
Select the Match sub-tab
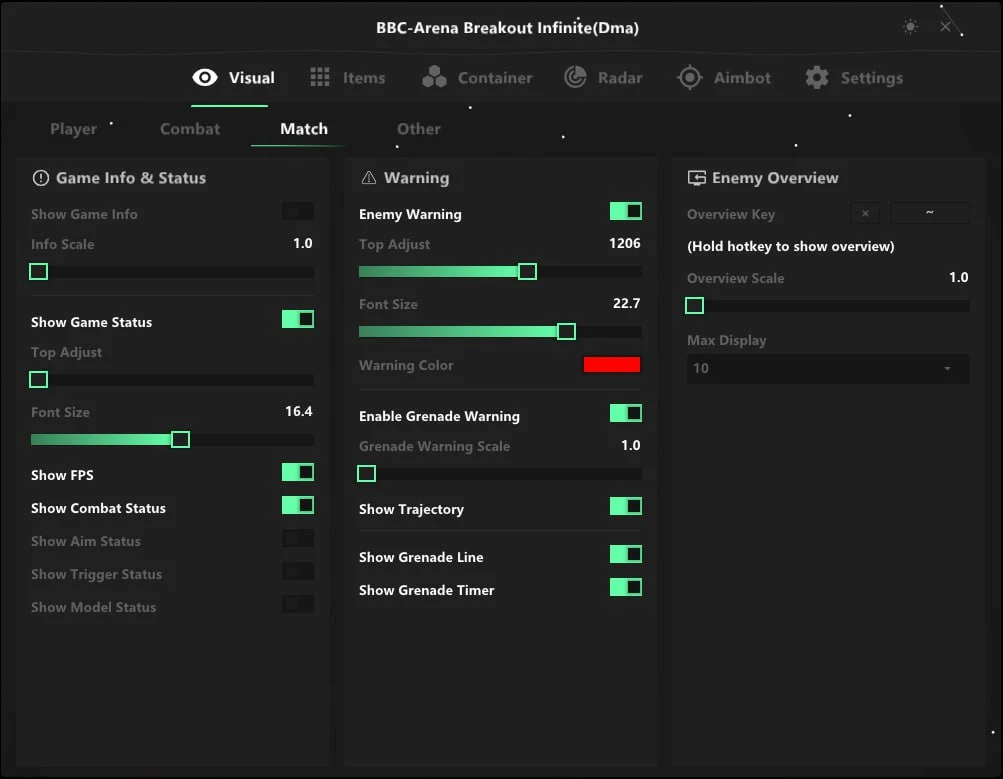coord(304,129)
